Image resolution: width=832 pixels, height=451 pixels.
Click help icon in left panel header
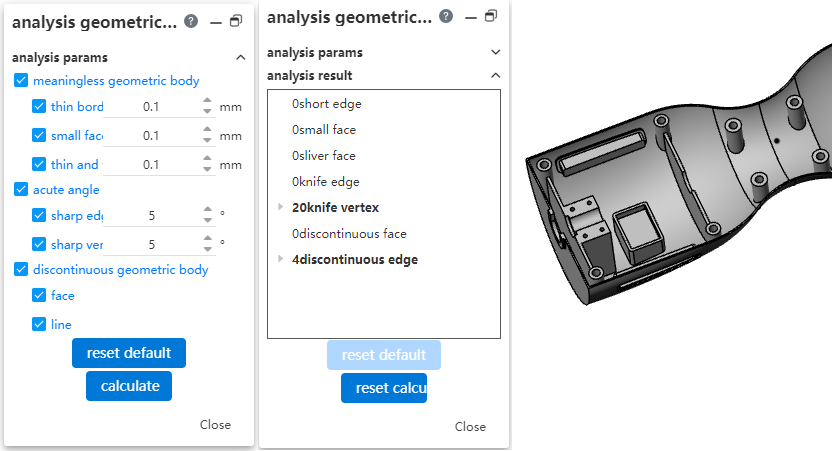tap(191, 21)
